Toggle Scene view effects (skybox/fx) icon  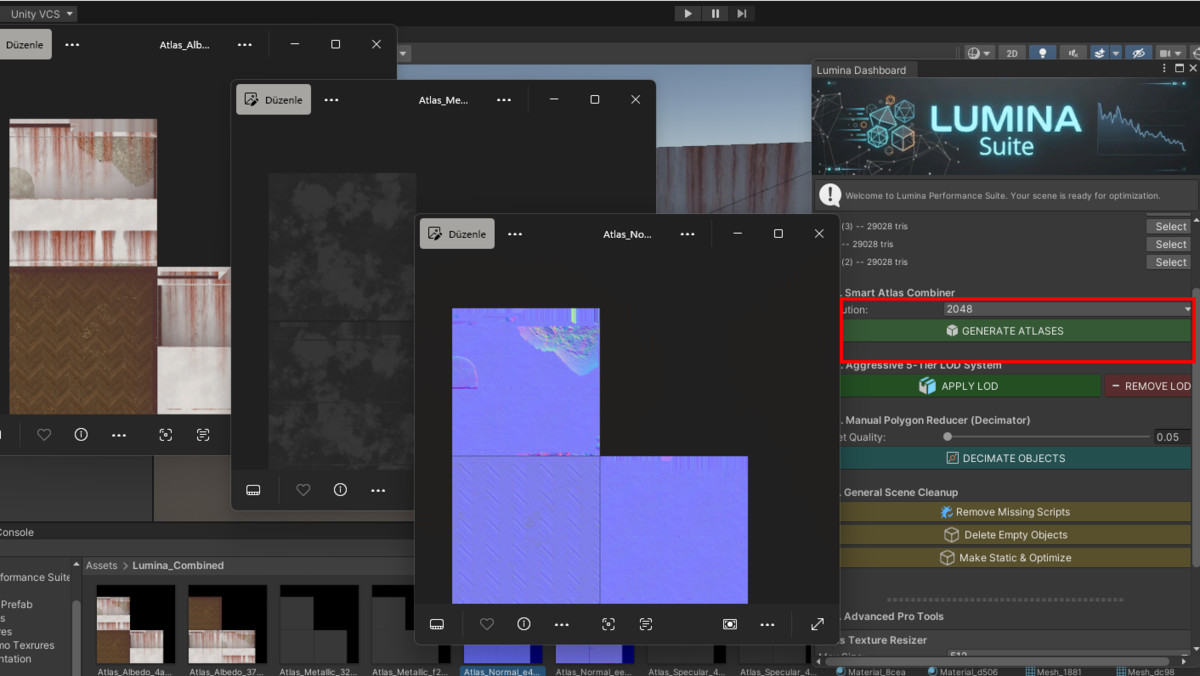(1099, 53)
